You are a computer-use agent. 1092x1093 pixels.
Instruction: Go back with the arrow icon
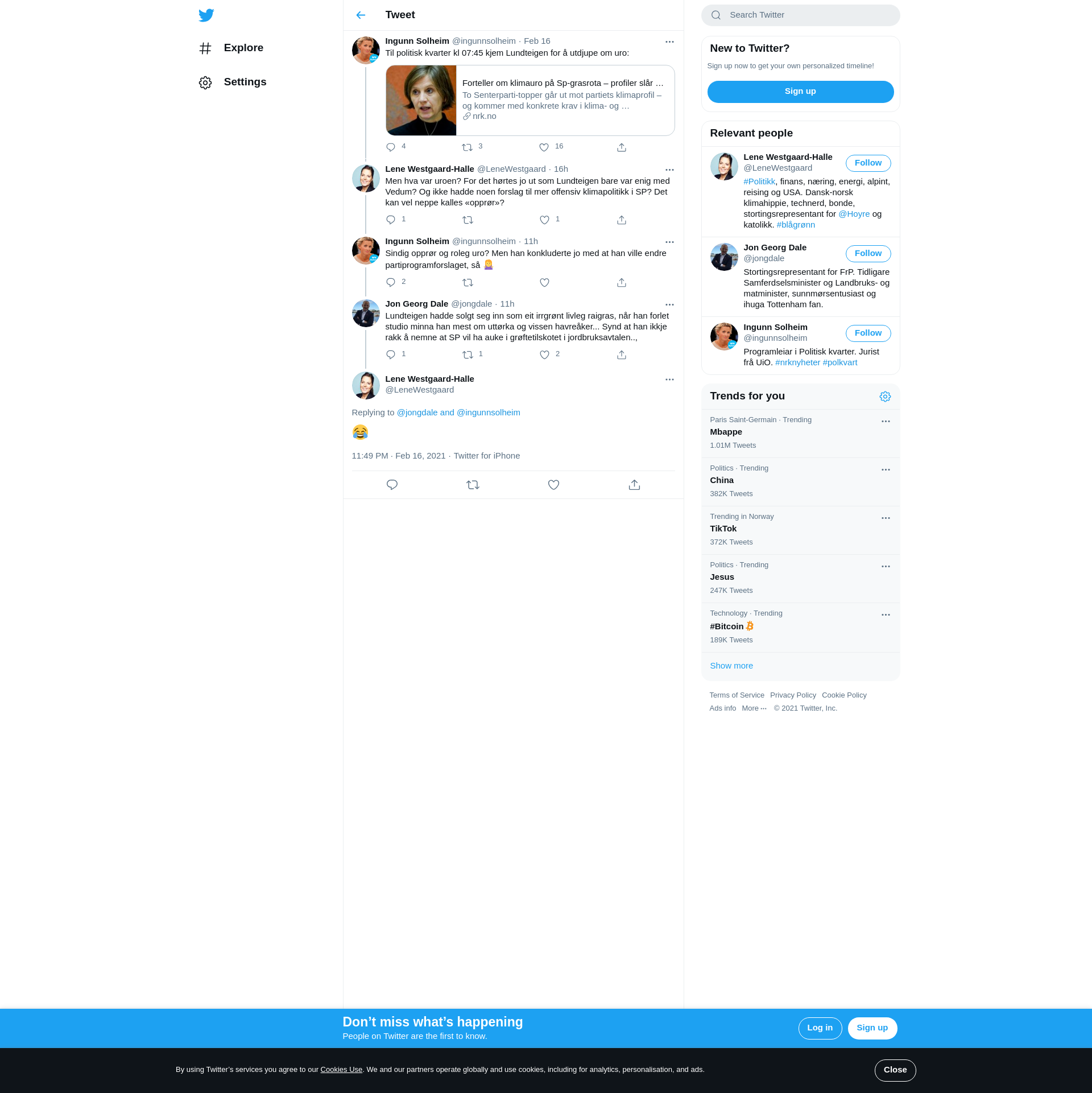click(361, 15)
